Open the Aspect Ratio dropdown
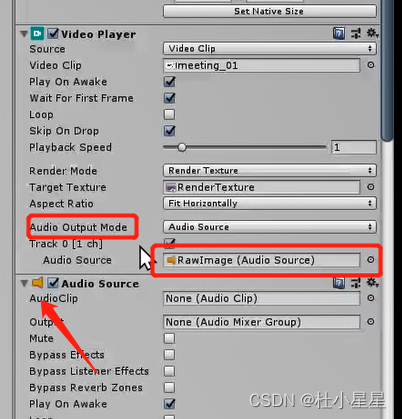This screenshot has width=402, height=419. 270,203
